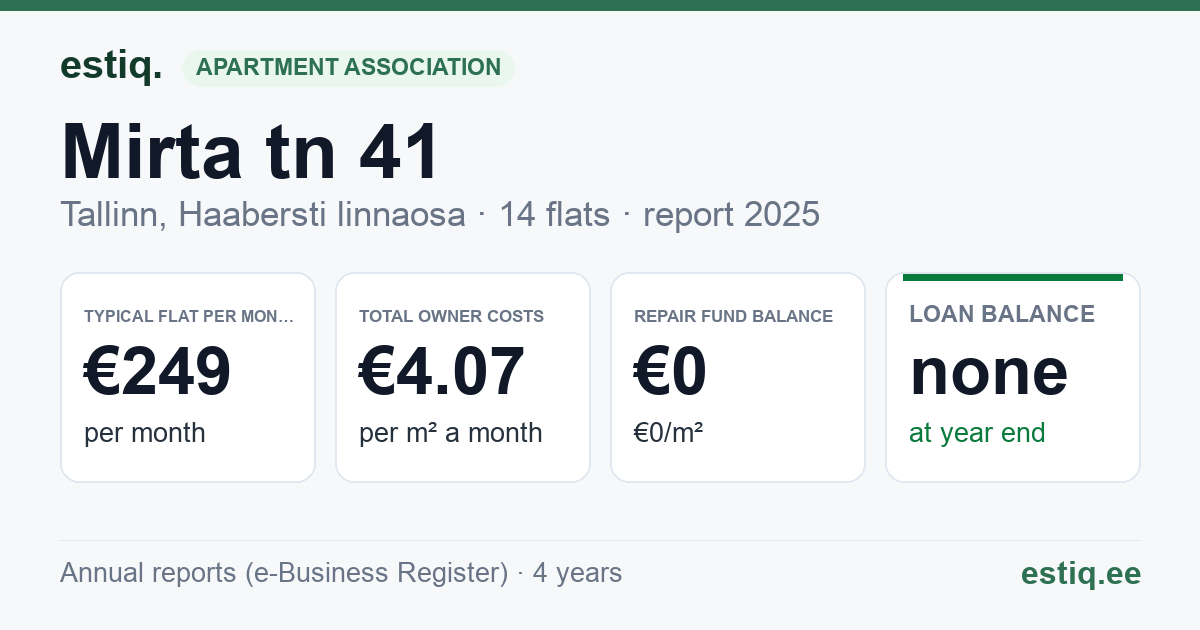Open the Total owner costs card
Viewport: 1200px width, 630px height.
[x=463, y=377]
